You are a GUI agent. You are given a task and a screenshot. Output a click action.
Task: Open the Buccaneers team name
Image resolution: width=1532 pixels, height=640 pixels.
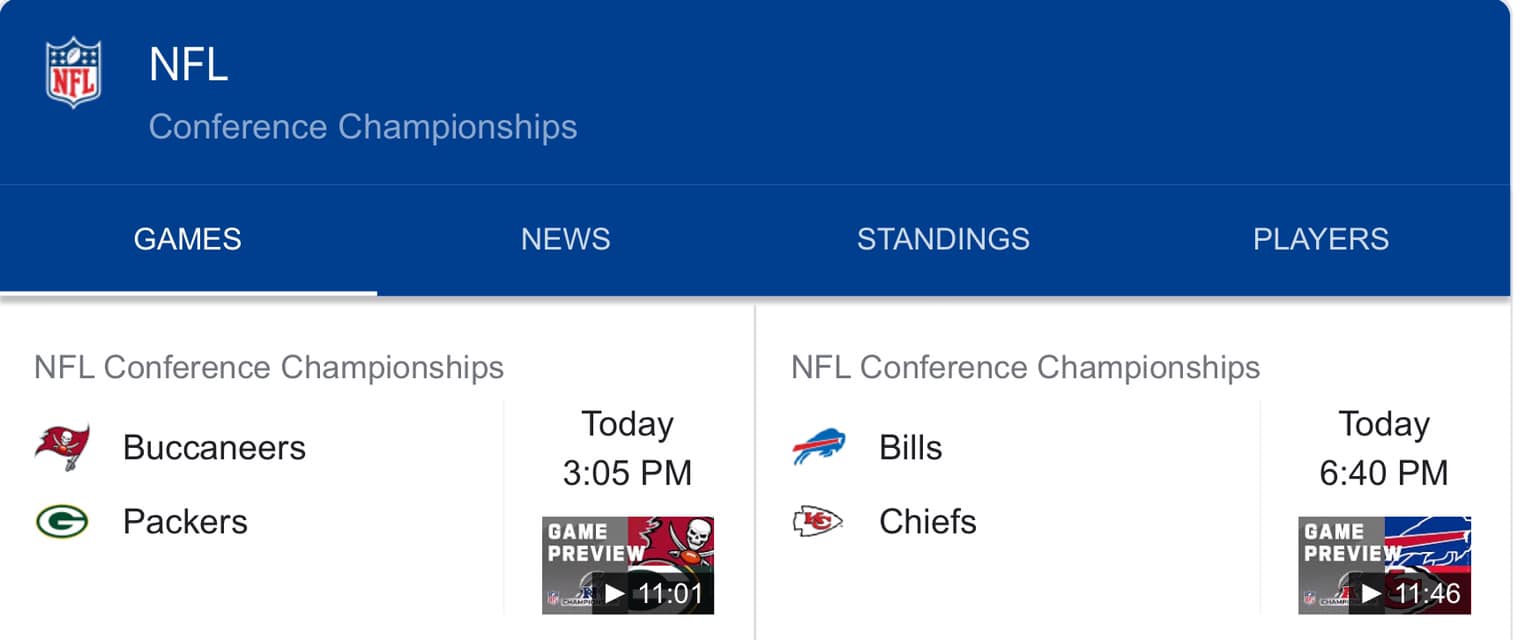pyautogui.click(x=214, y=447)
